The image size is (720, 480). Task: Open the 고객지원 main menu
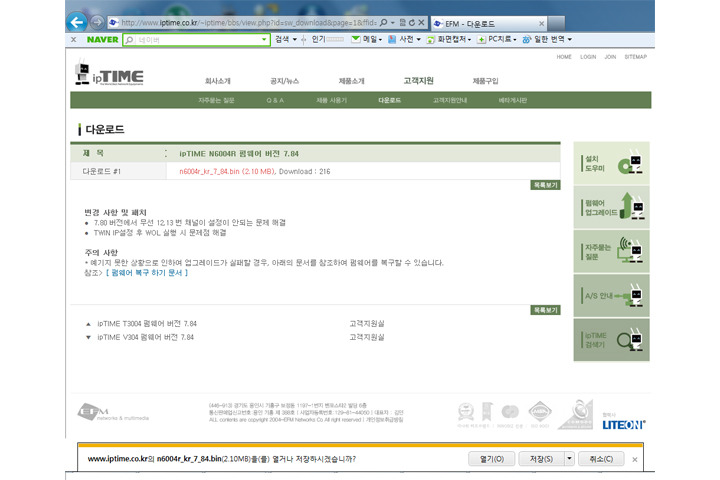[x=418, y=81]
